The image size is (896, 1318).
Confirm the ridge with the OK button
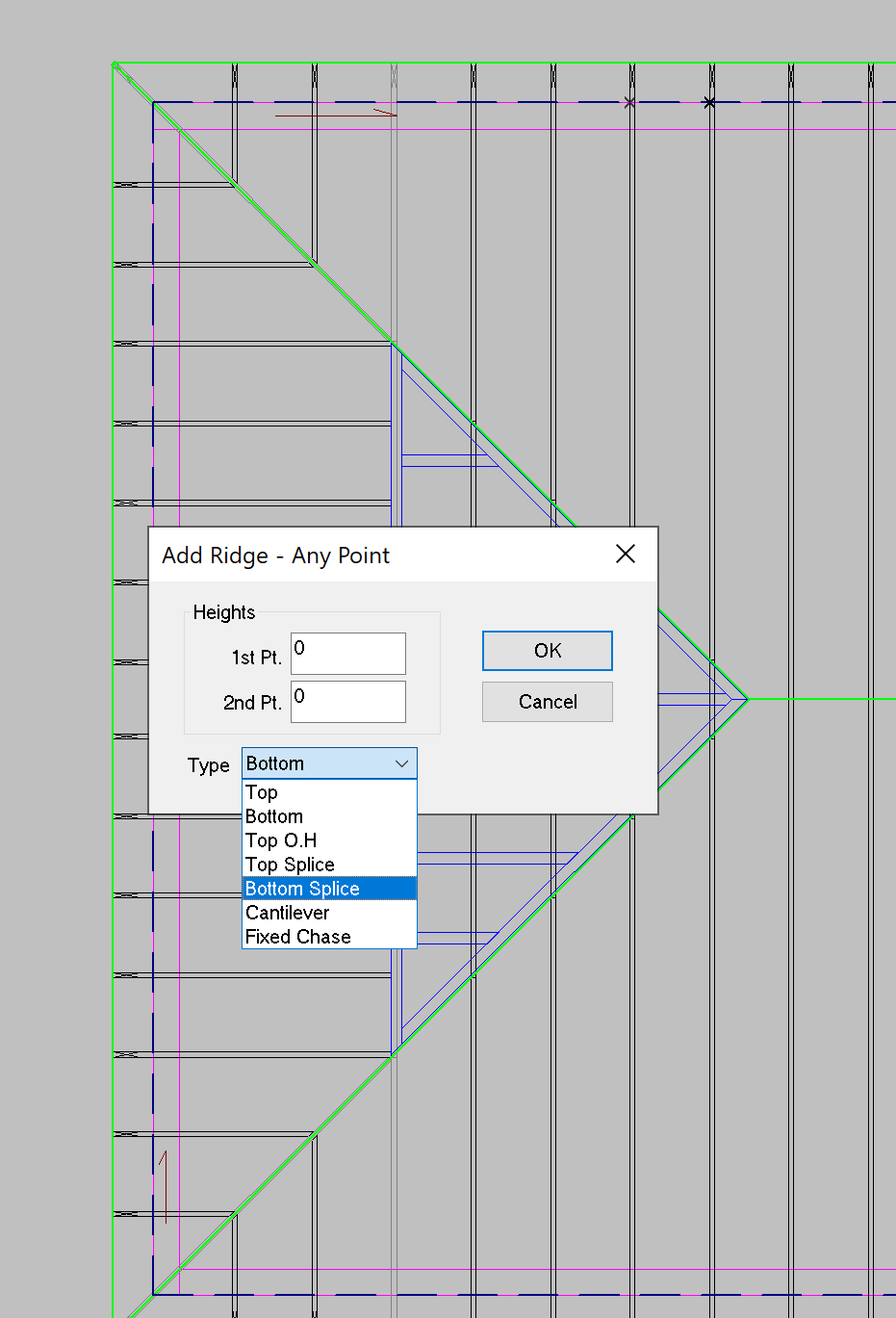pos(547,651)
